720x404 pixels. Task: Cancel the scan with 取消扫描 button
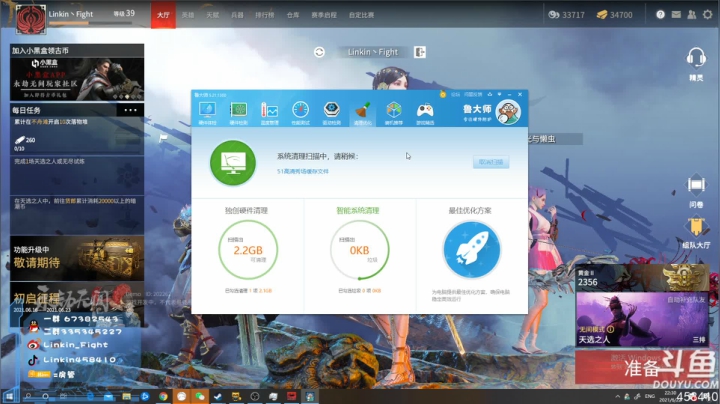click(x=491, y=162)
